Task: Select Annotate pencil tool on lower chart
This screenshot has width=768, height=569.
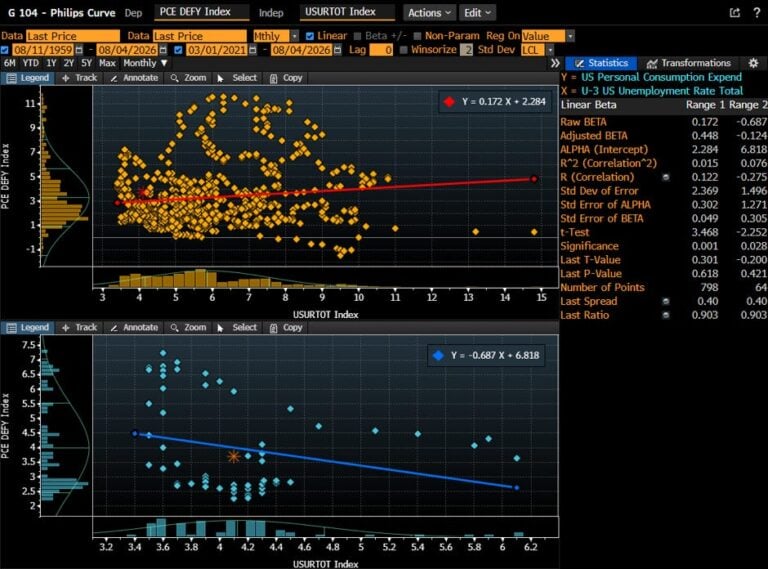Action: [134, 328]
